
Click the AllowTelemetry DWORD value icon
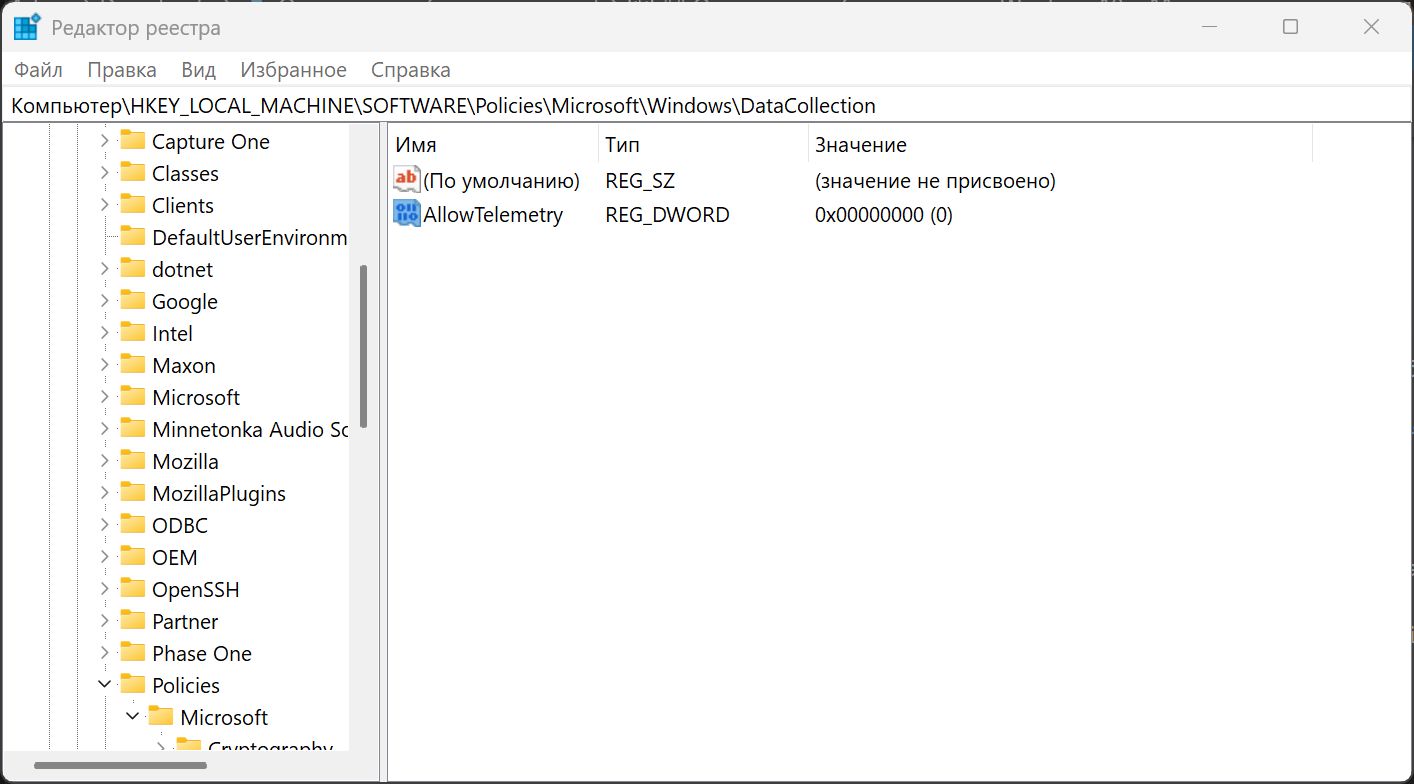[x=407, y=214]
